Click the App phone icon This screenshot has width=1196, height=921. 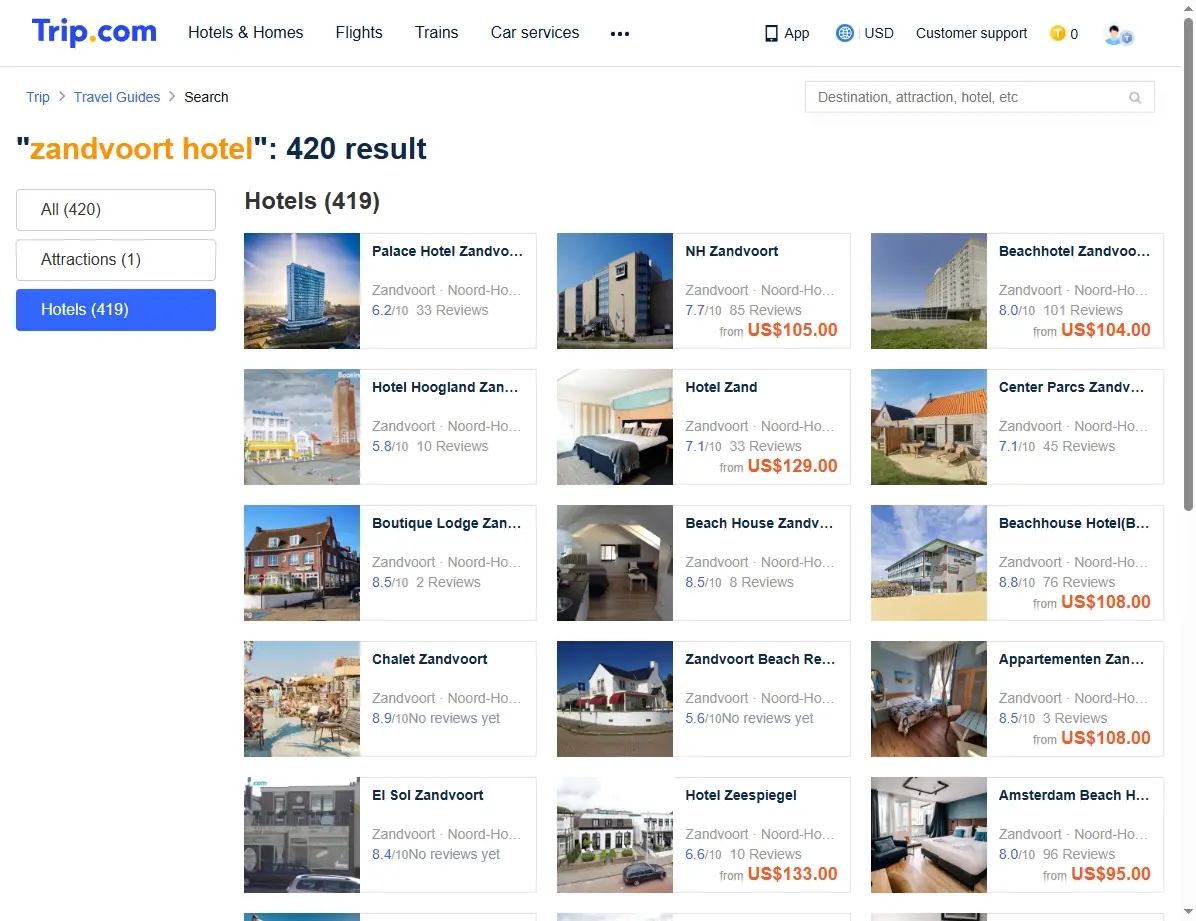(x=771, y=34)
